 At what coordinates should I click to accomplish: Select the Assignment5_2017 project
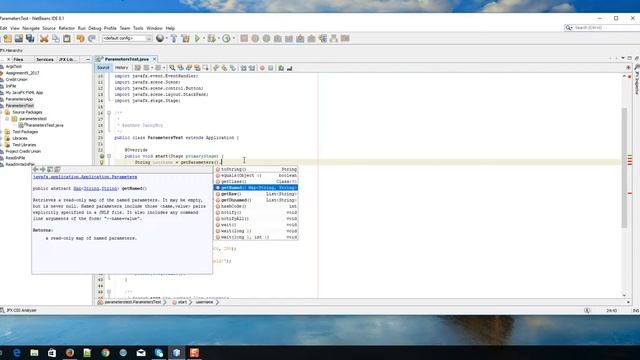pos(22,73)
